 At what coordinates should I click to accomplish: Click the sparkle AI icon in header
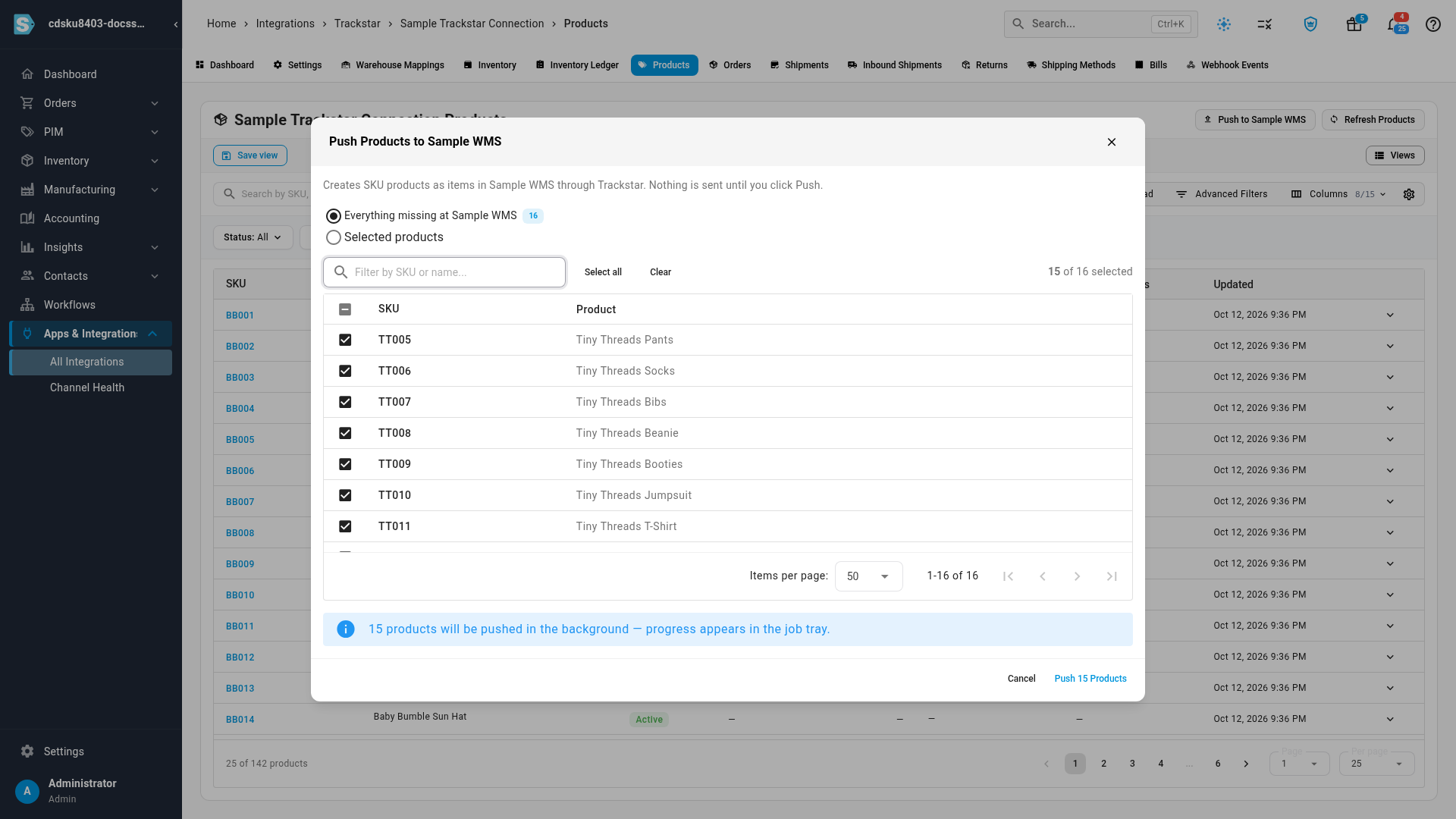1224,24
